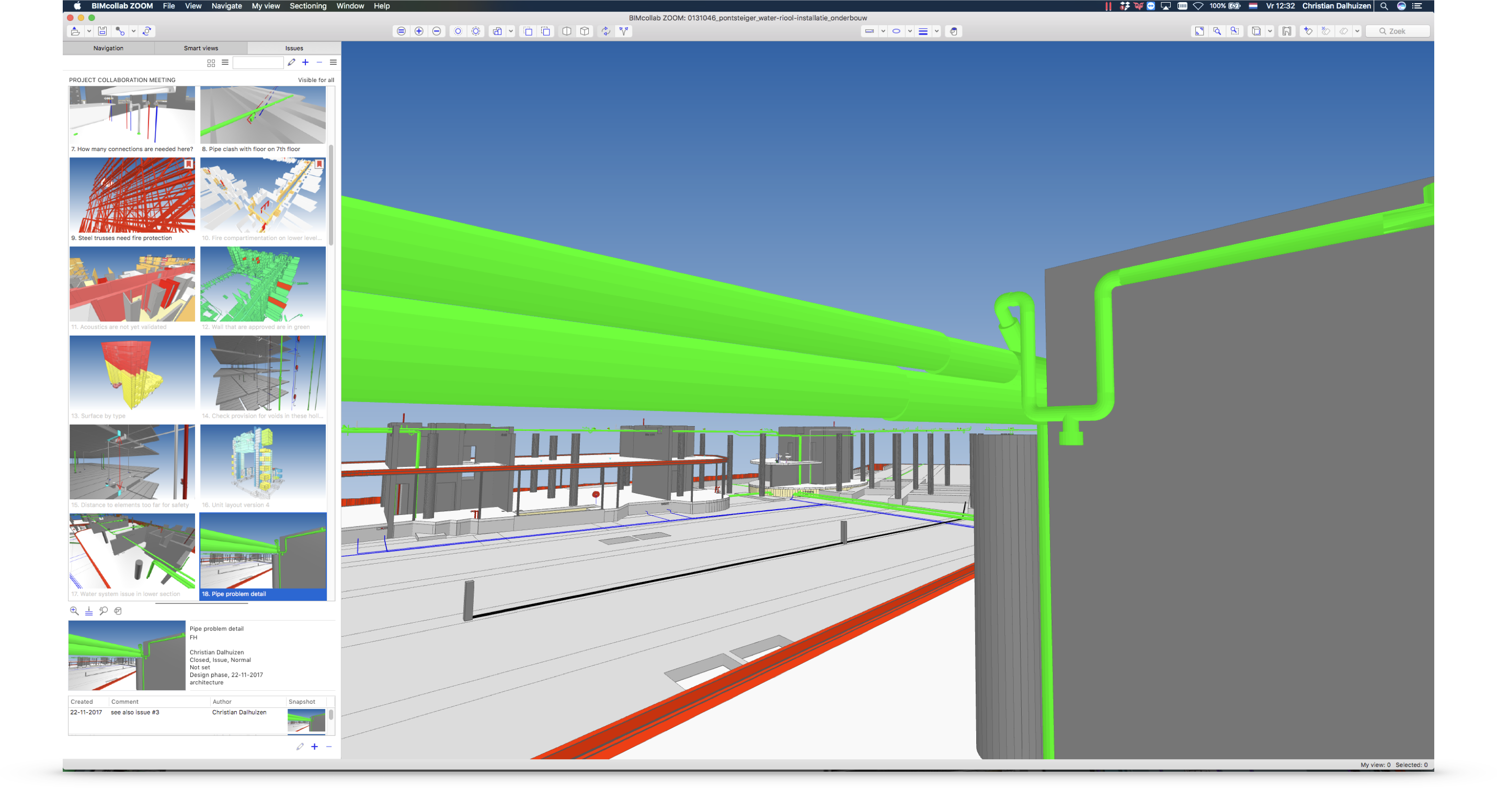Screen dimensions: 1497x812
Task: Add a comment with bottom plus button
Action: pos(314,747)
